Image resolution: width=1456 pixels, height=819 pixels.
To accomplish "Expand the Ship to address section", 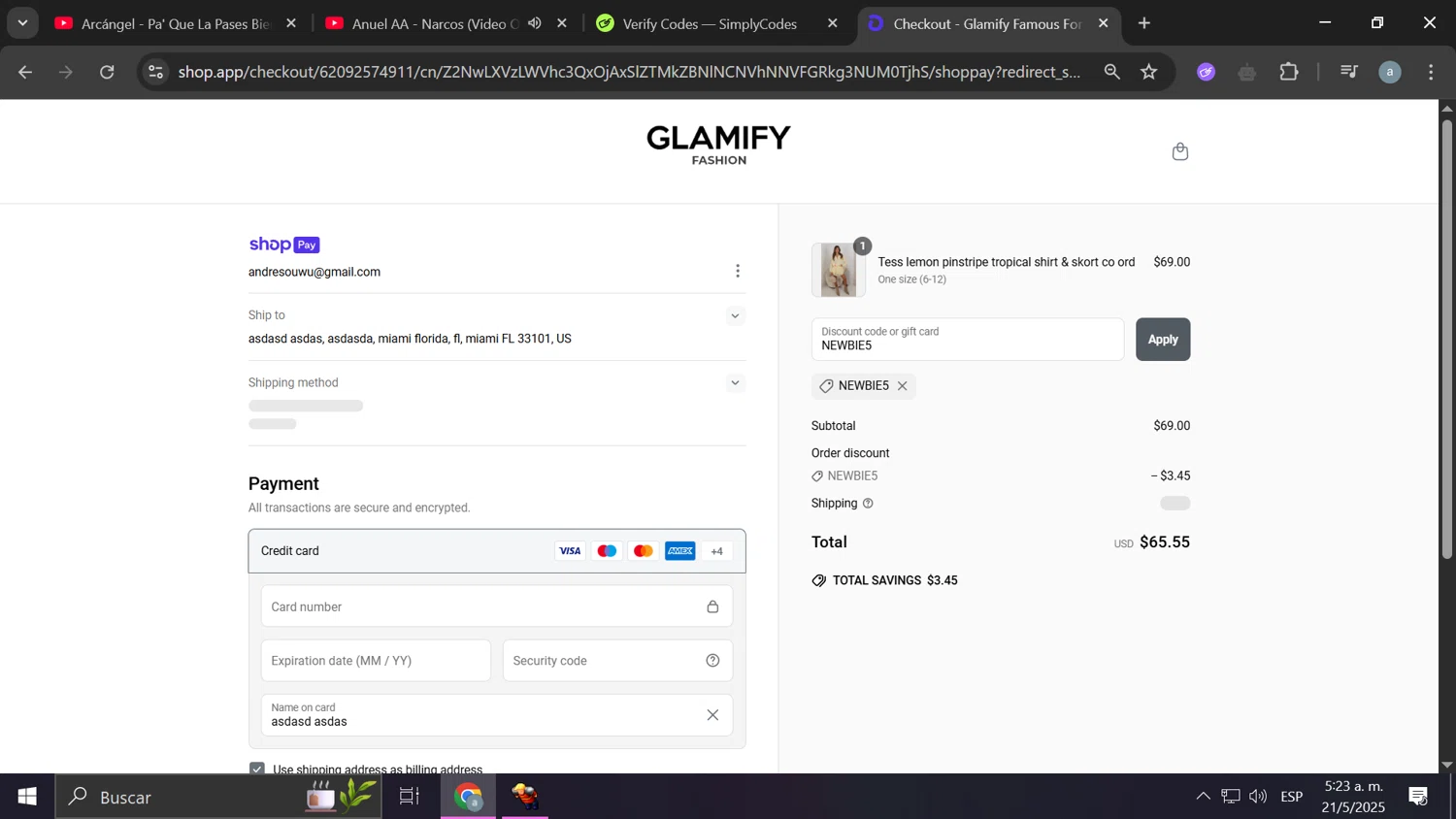I will point(735,315).
